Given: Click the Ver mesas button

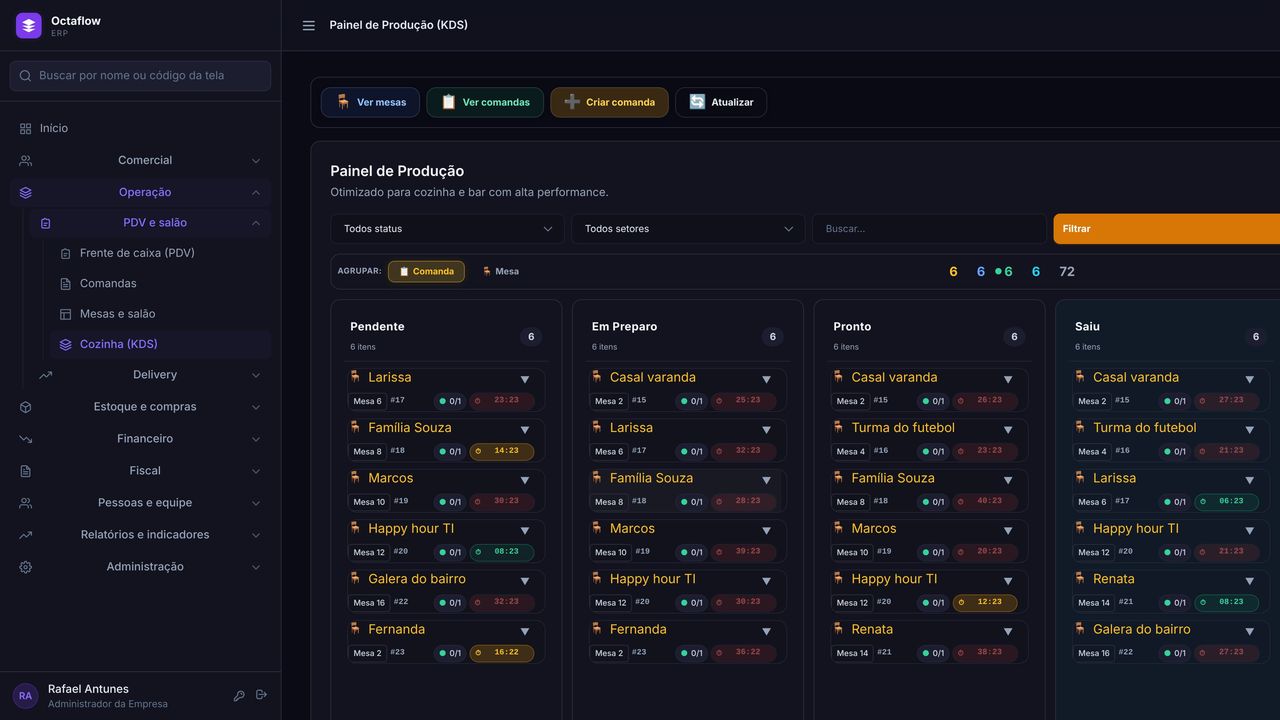Looking at the screenshot, I should [x=370, y=102].
